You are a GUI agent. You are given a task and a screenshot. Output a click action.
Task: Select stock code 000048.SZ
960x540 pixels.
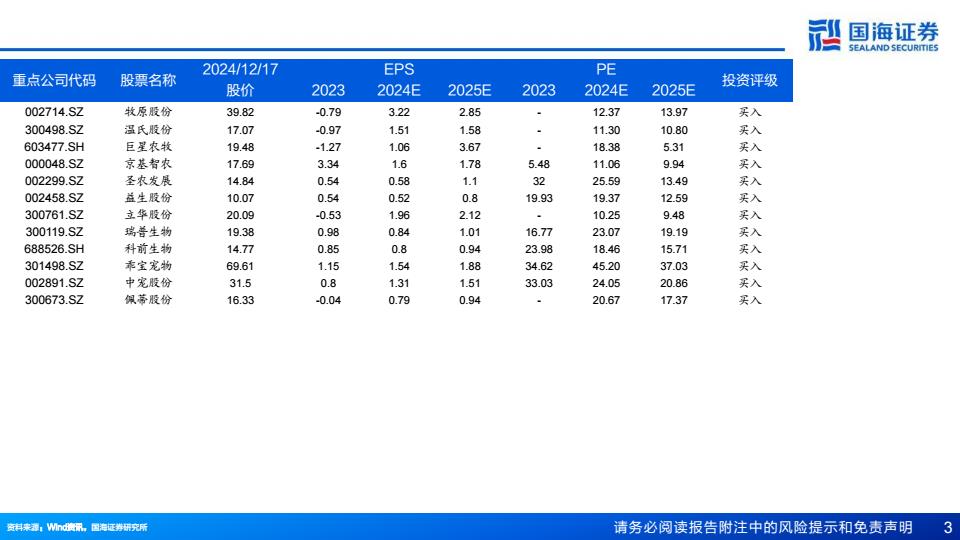pos(54,164)
